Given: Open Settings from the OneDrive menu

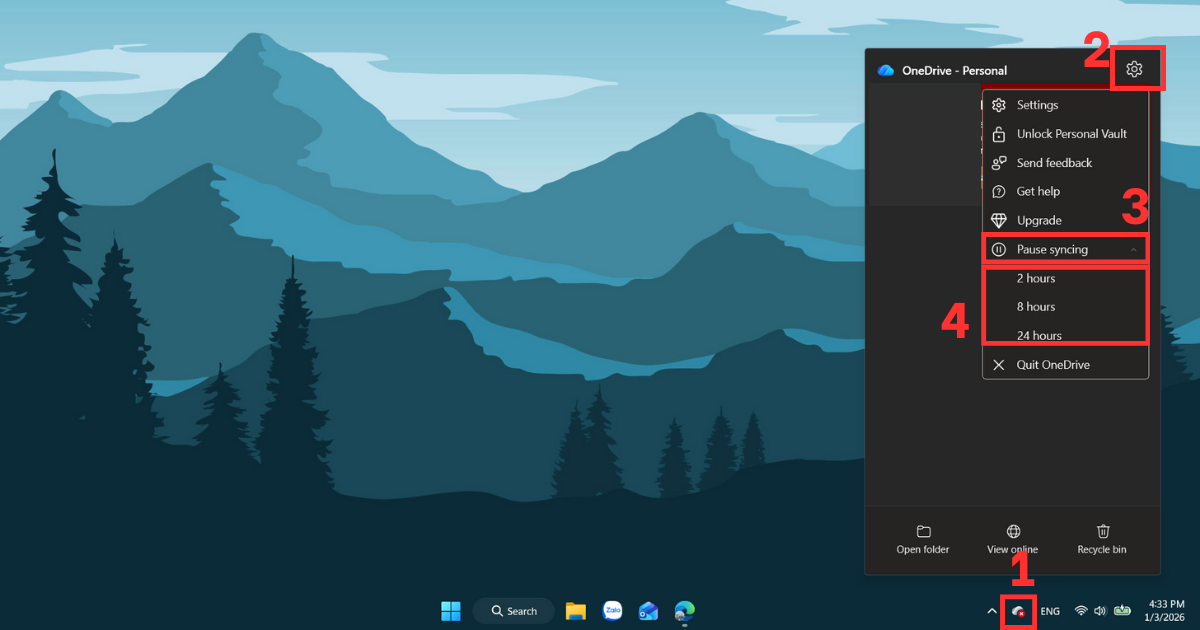Looking at the screenshot, I should click(1037, 105).
